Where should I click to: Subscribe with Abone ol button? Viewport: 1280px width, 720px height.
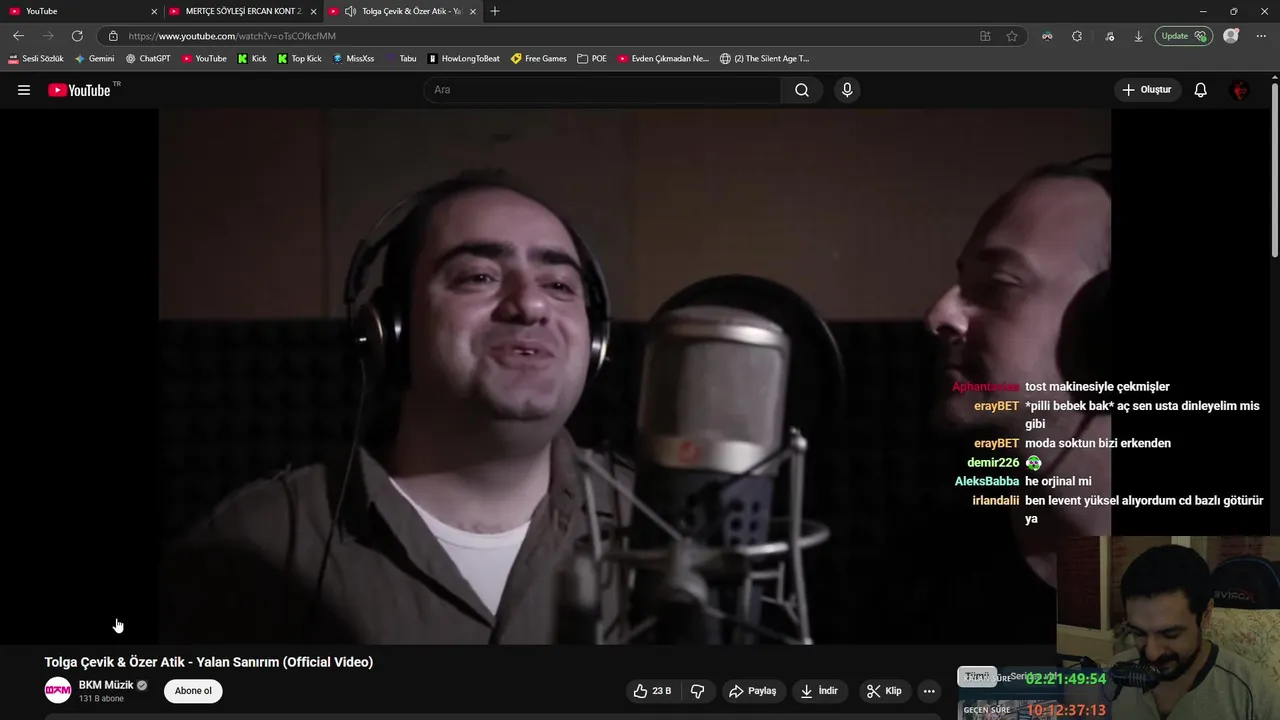pyautogui.click(x=193, y=691)
